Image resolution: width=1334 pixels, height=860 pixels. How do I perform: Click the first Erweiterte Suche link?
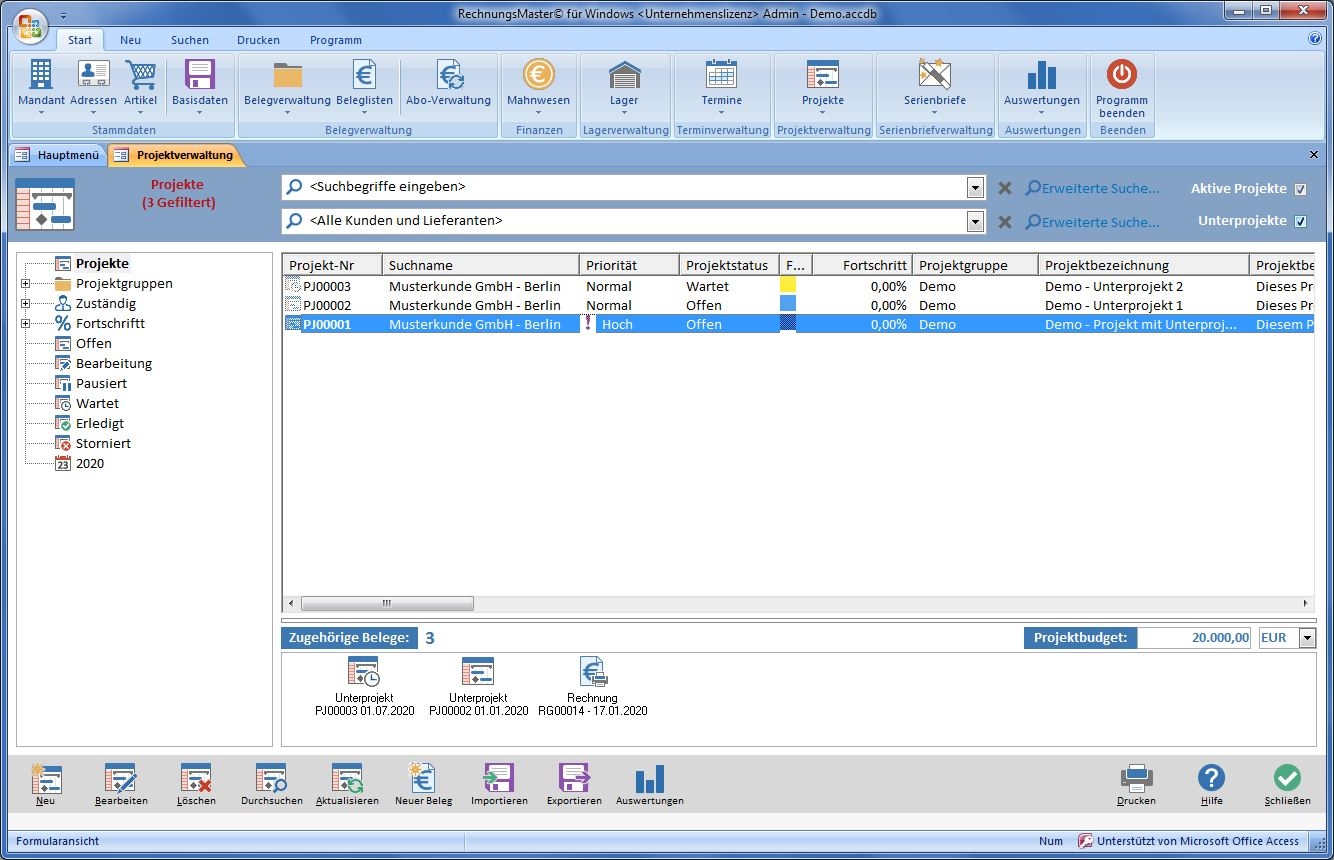coord(1092,188)
